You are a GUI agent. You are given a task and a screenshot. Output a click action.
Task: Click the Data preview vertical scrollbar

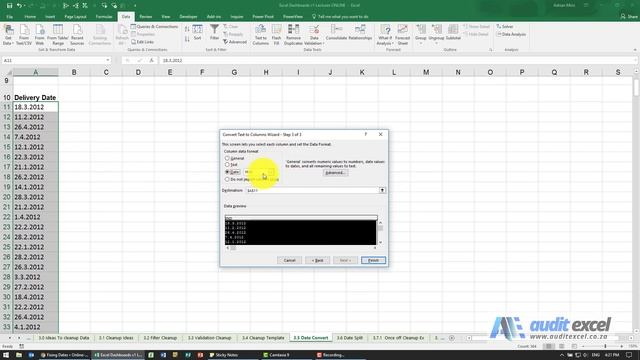pyautogui.click(x=380, y=233)
